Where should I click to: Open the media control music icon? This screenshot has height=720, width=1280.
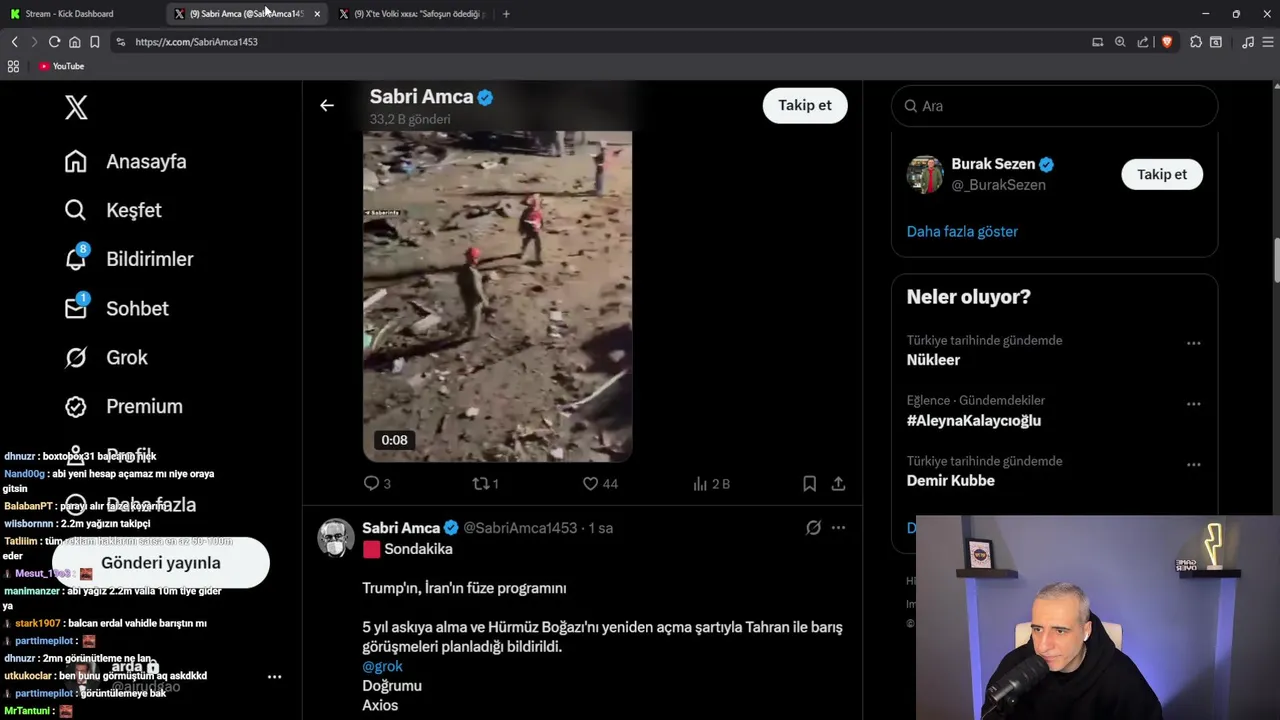tap(1247, 42)
